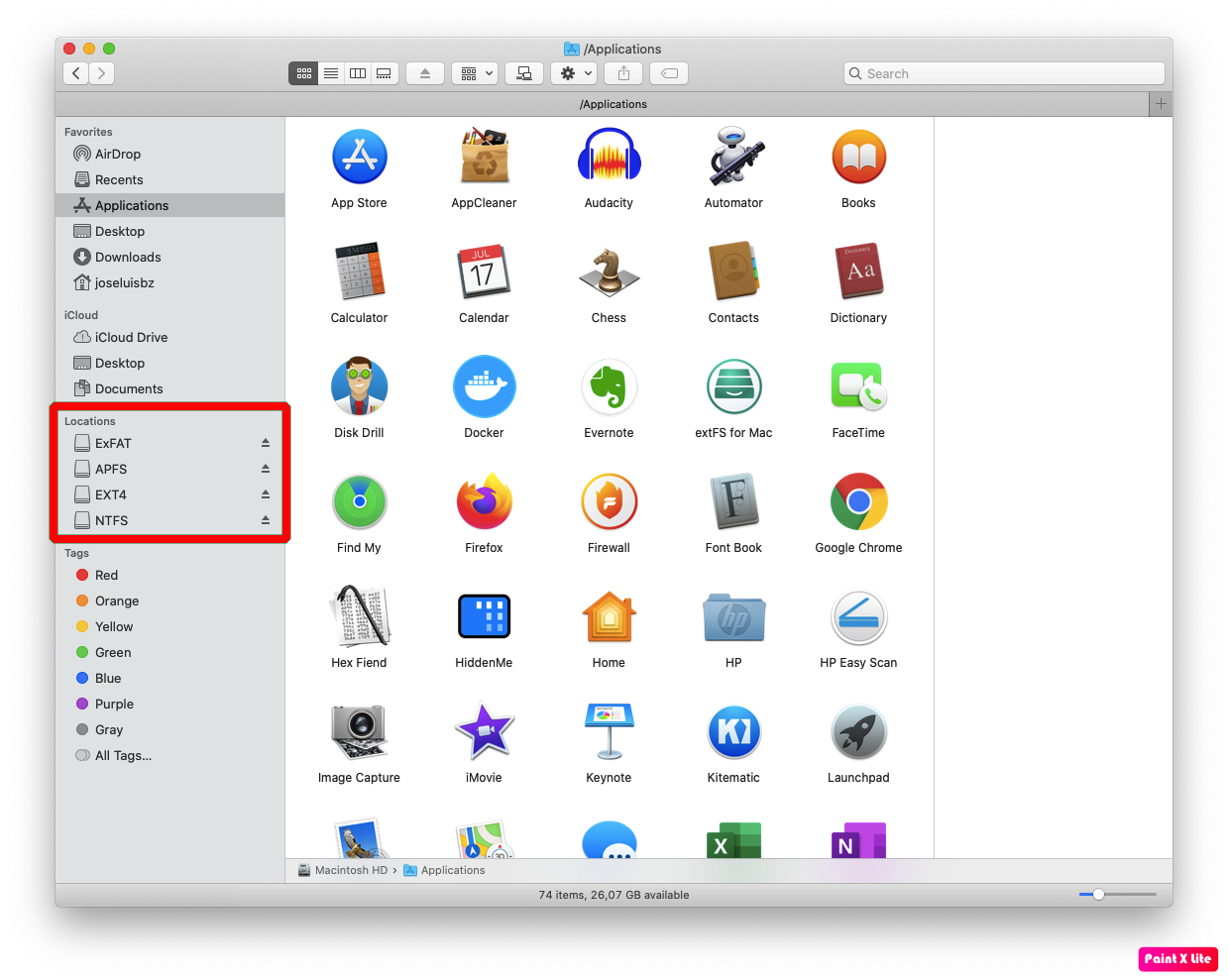Image resolution: width=1228 pixels, height=980 pixels.
Task: Open the App Store application
Action: pos(359,157)
